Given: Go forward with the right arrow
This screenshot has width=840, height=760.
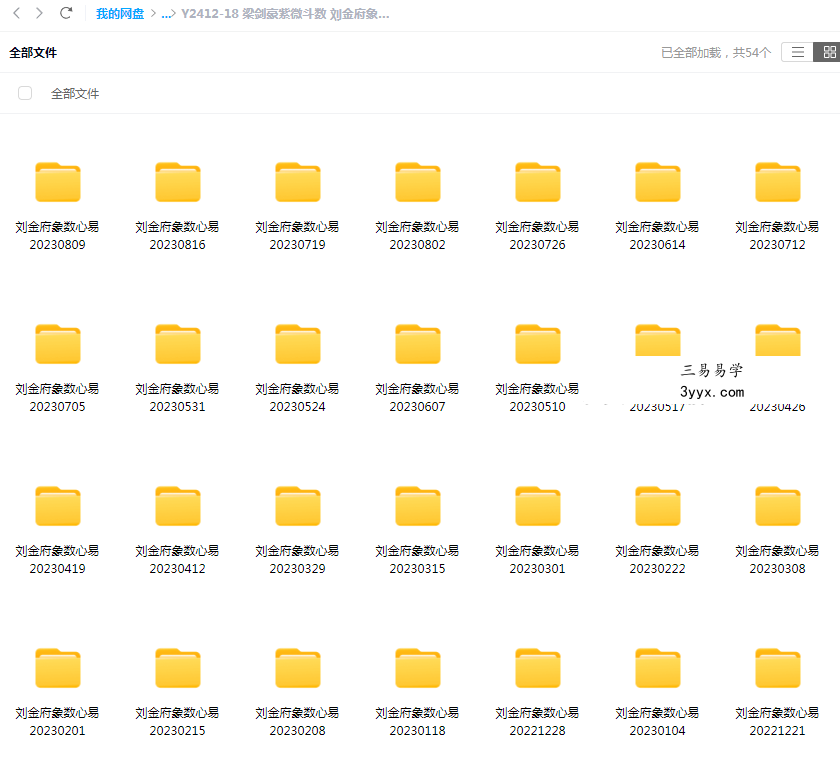Looking at the screenshot, I should pos(39,13).
